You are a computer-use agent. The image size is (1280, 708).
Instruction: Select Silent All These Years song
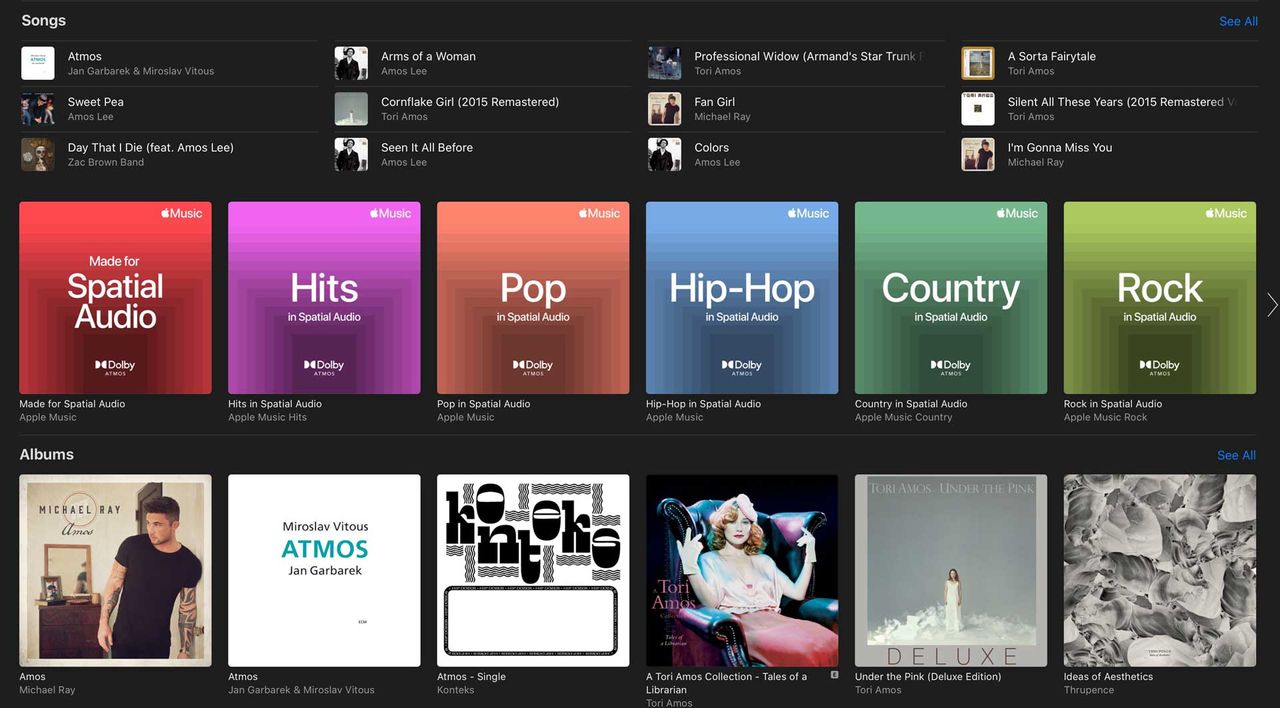[1109, 109]
